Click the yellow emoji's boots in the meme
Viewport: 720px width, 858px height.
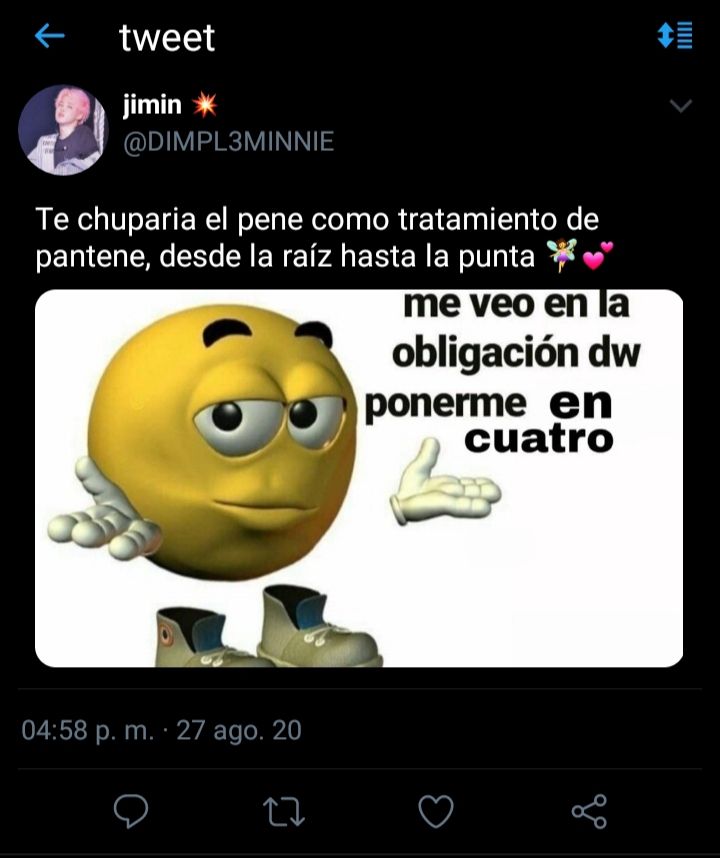[269, 627]
